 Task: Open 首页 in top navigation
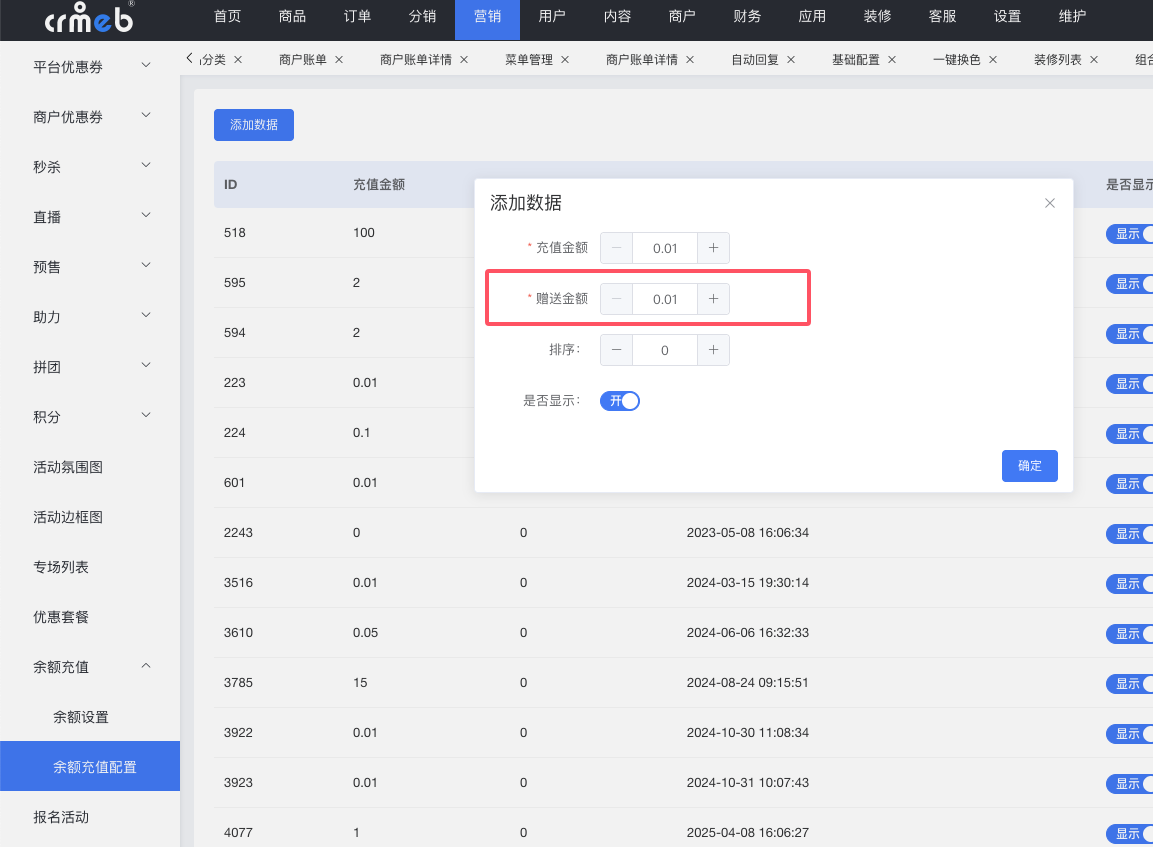[227, 16]
